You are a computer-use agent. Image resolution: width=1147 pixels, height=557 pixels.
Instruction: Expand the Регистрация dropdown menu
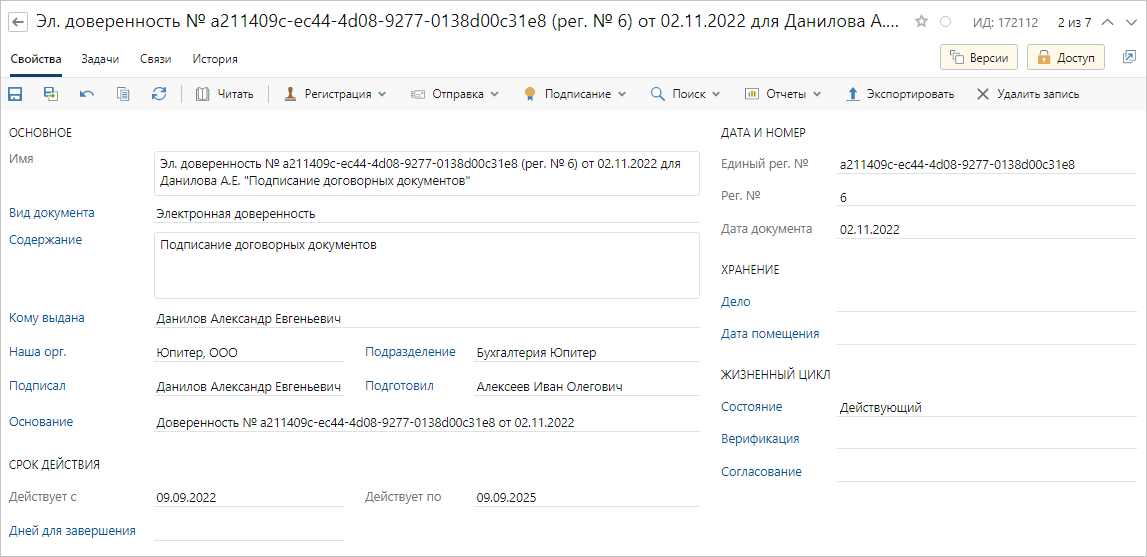[x=334, y=94]
